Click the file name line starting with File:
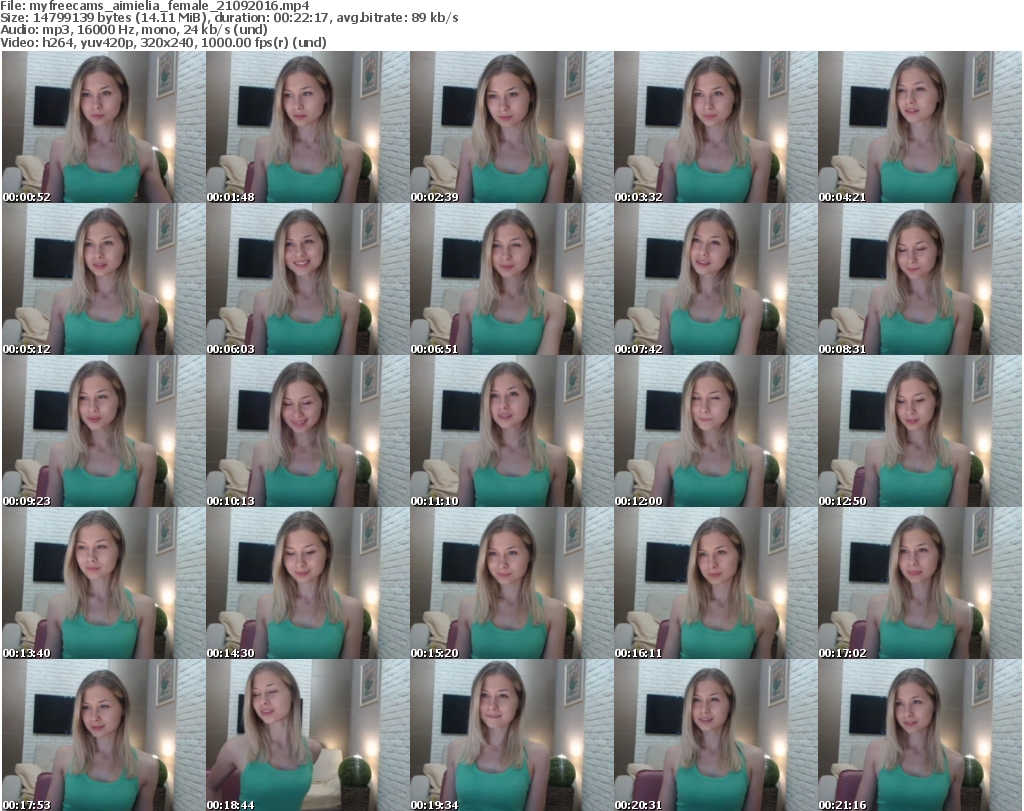1024x811 pixels. point(155,6)
